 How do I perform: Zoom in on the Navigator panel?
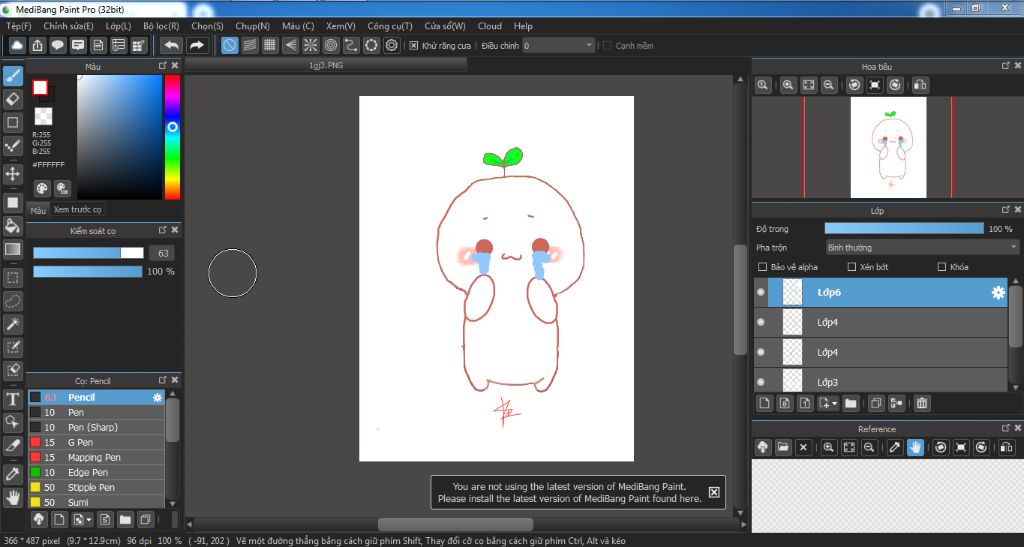tap(788, 85)
